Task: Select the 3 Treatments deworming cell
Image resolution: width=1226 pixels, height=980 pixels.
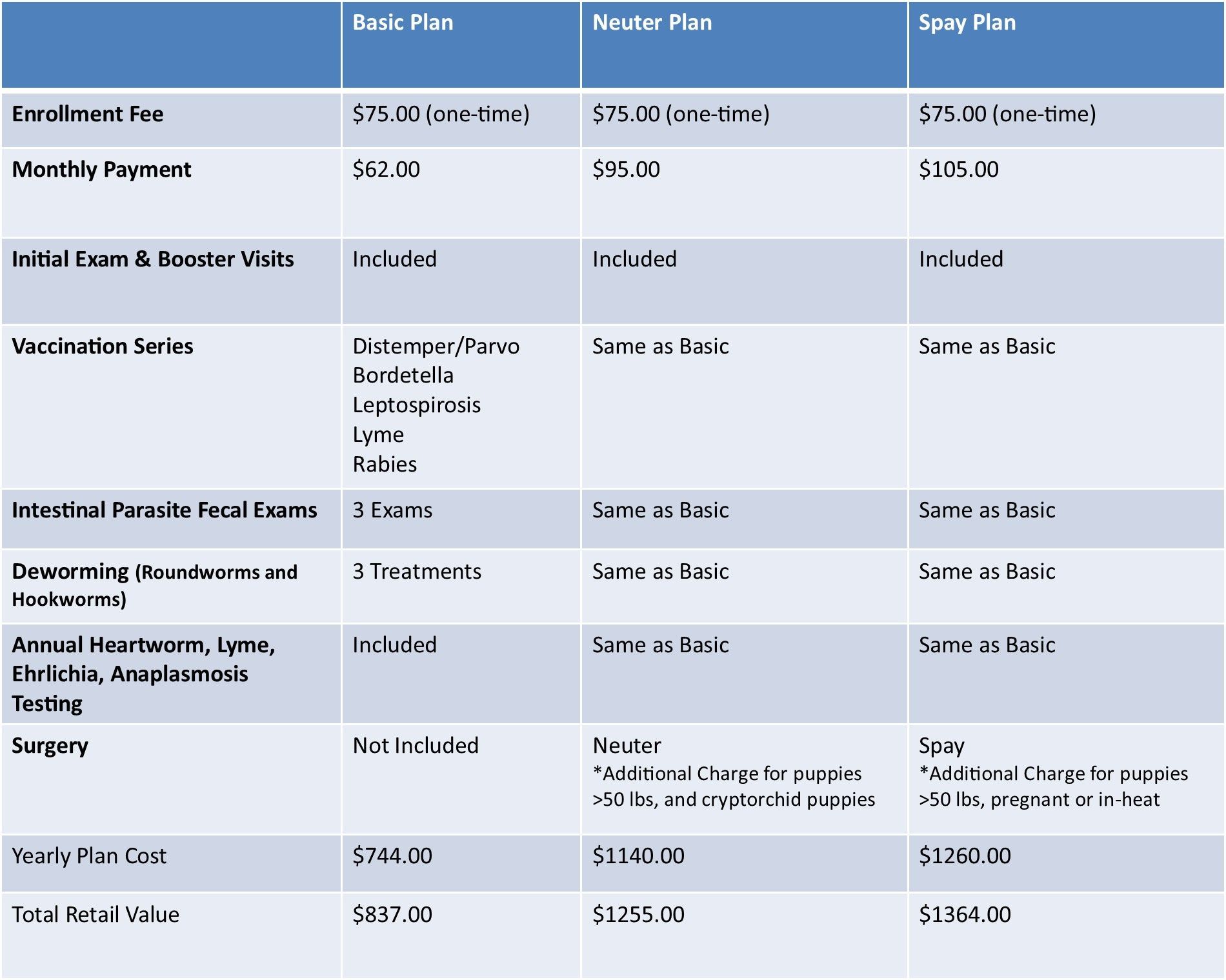Action: click(417, 572)
